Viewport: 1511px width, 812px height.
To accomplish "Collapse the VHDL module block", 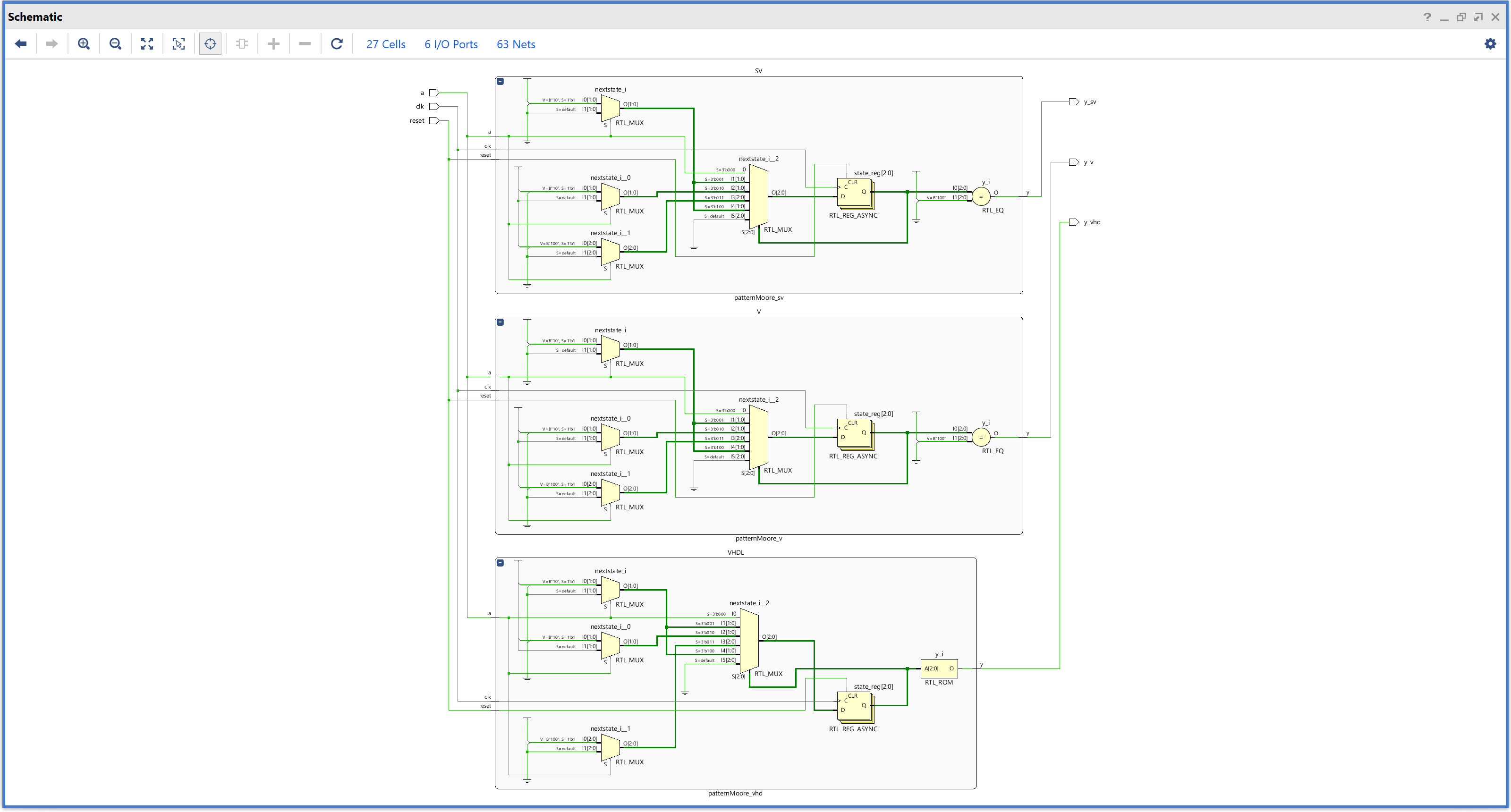I will [501, 563].
